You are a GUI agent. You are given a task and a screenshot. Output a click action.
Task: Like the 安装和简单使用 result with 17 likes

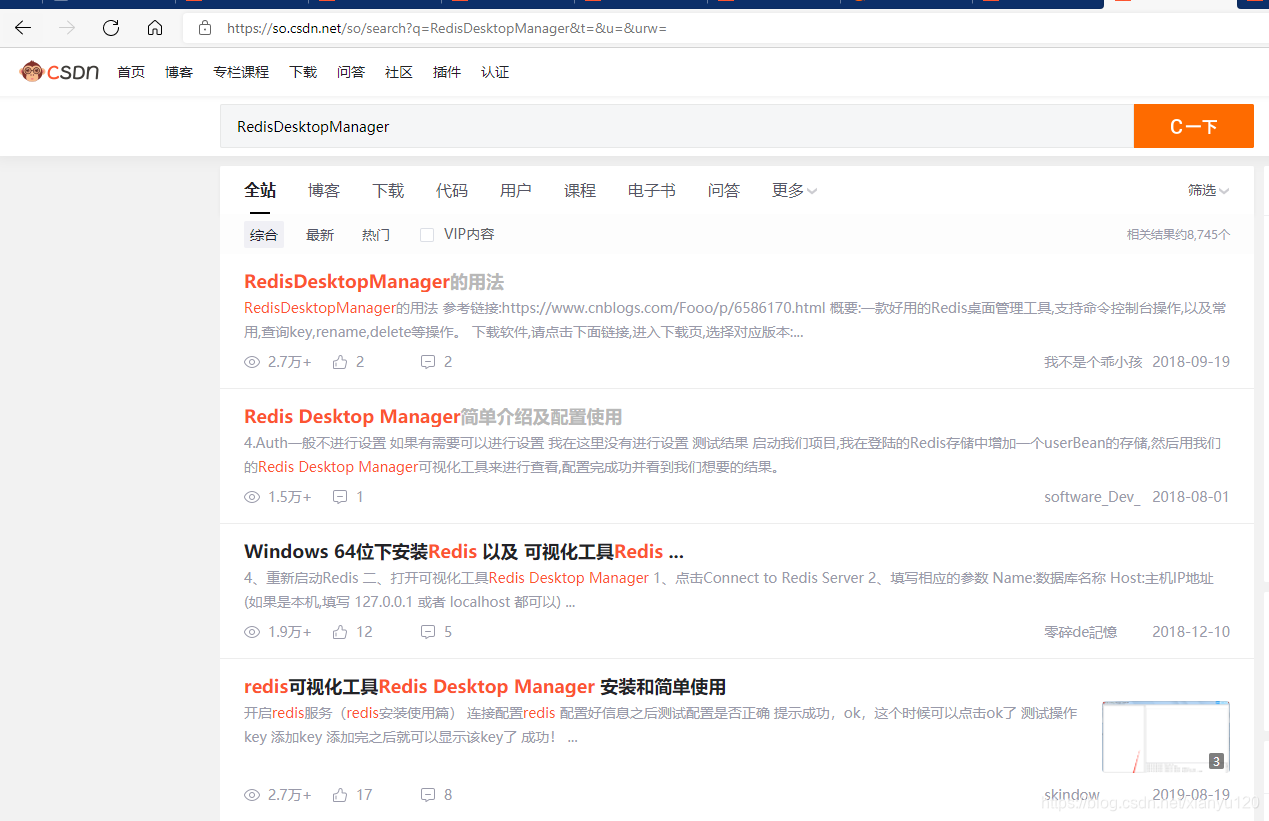[x=340, y=795]
